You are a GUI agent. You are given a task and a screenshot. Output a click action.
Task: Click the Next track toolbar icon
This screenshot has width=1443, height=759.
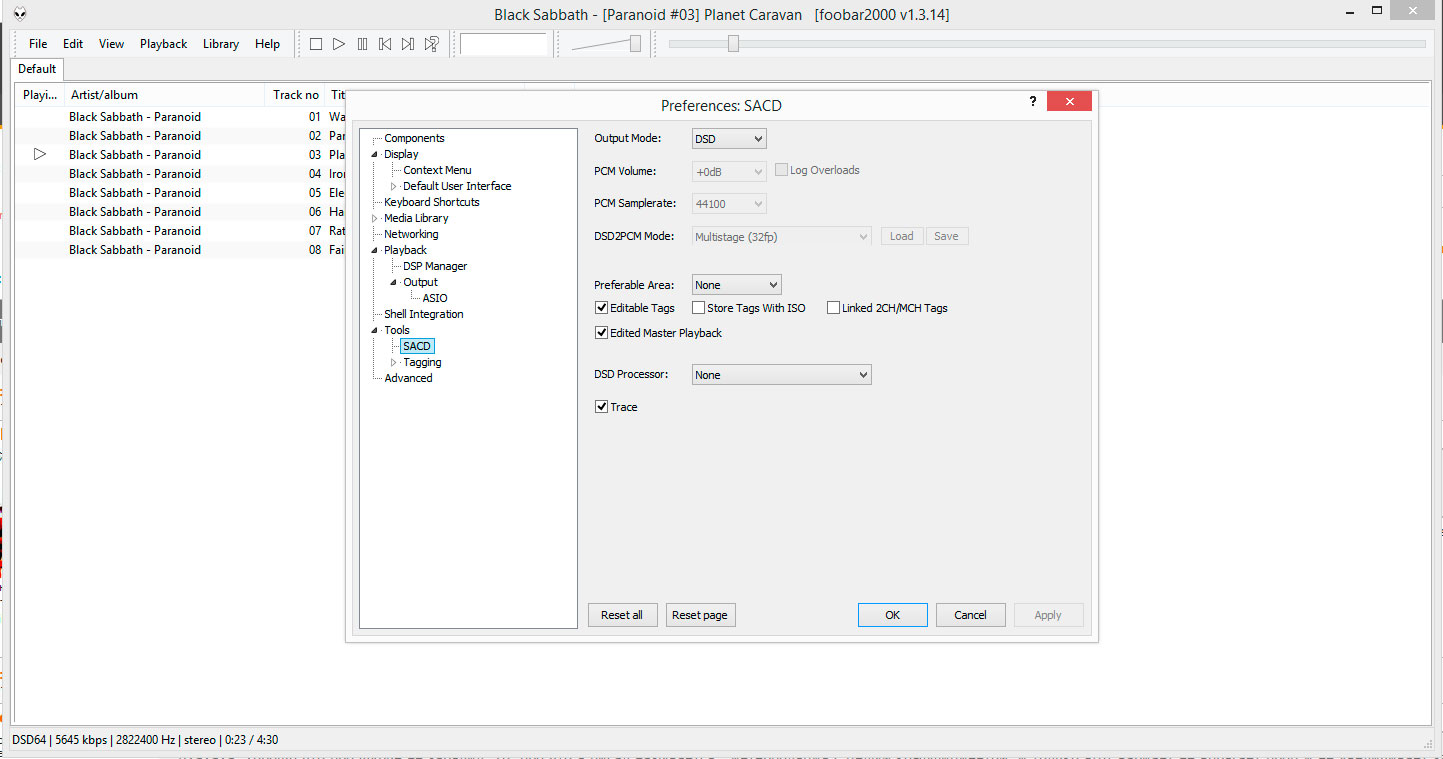click(x=408, y=44)
